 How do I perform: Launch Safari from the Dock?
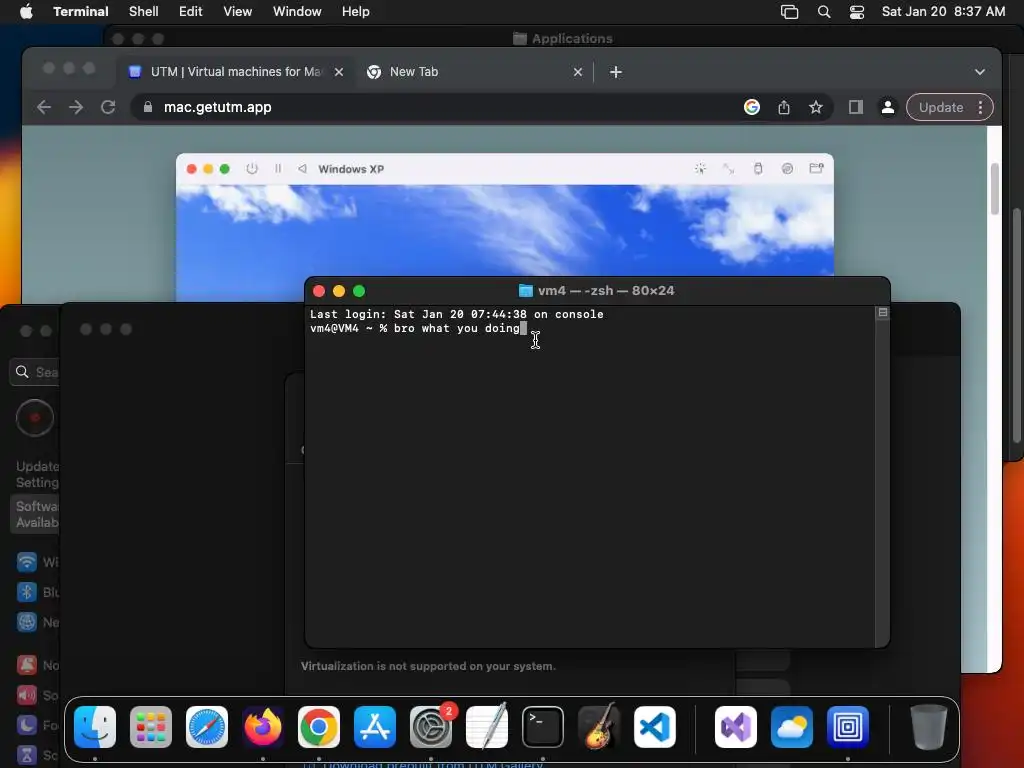point(207,727)
